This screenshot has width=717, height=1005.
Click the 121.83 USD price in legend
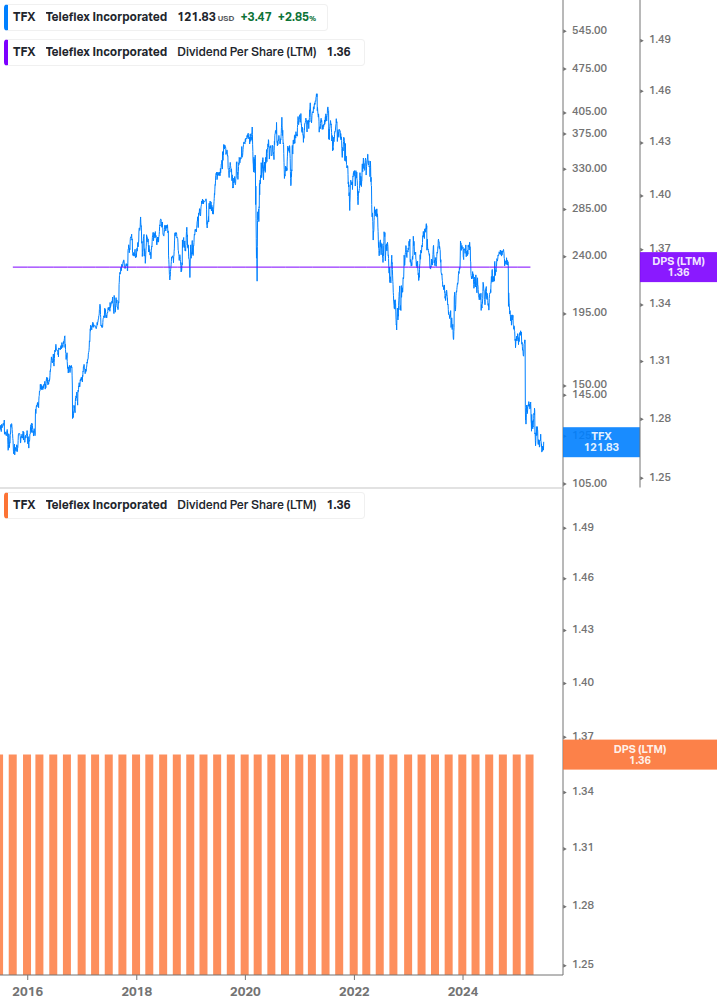[x=206, y=17]
